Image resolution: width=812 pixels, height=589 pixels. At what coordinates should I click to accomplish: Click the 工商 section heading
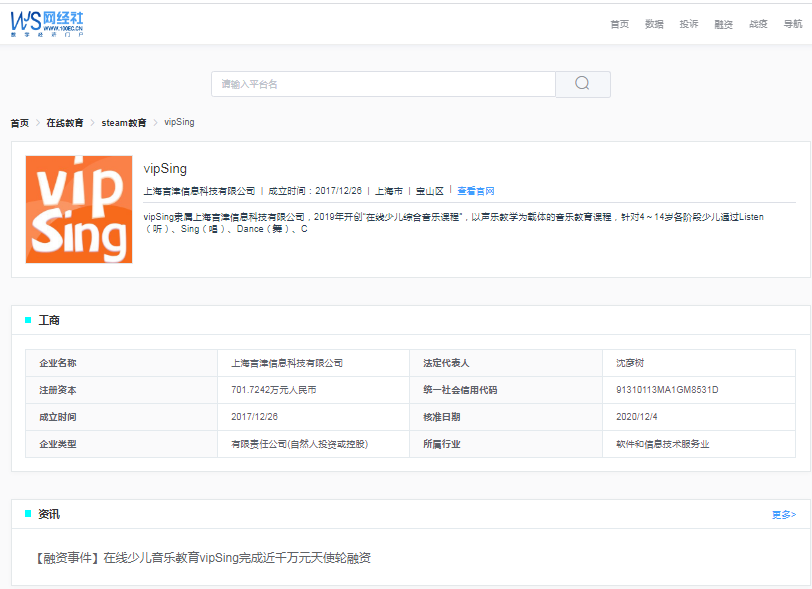pyautogui.click(x=49, y=320)
